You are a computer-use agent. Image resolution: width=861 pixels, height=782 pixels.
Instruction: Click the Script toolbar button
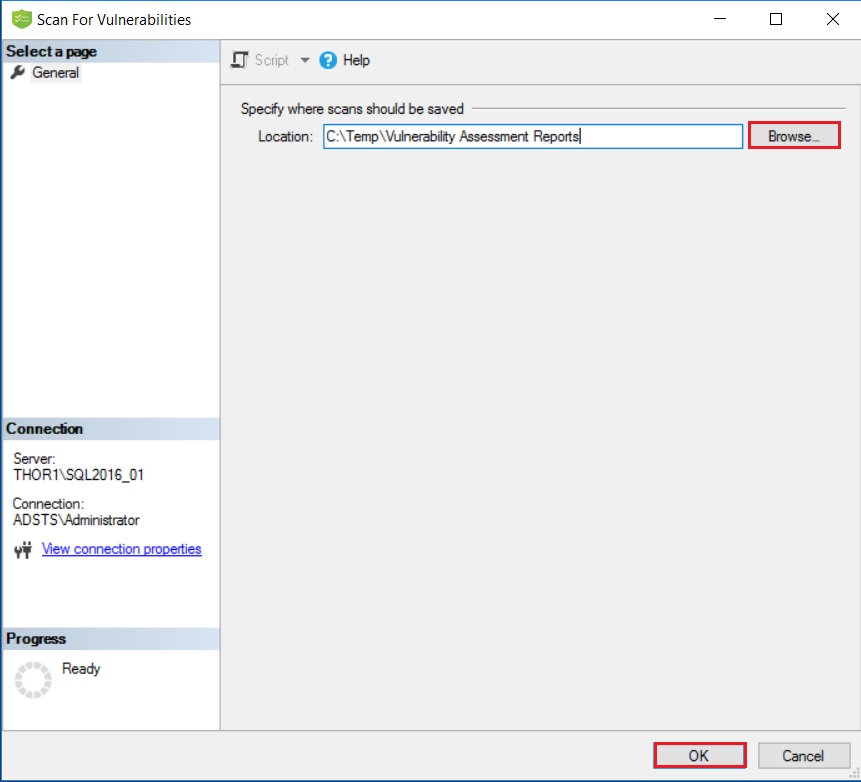coord(259,60)
